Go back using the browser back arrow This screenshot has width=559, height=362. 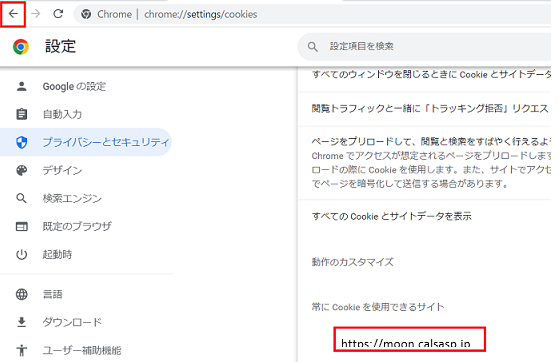[13, 14]
